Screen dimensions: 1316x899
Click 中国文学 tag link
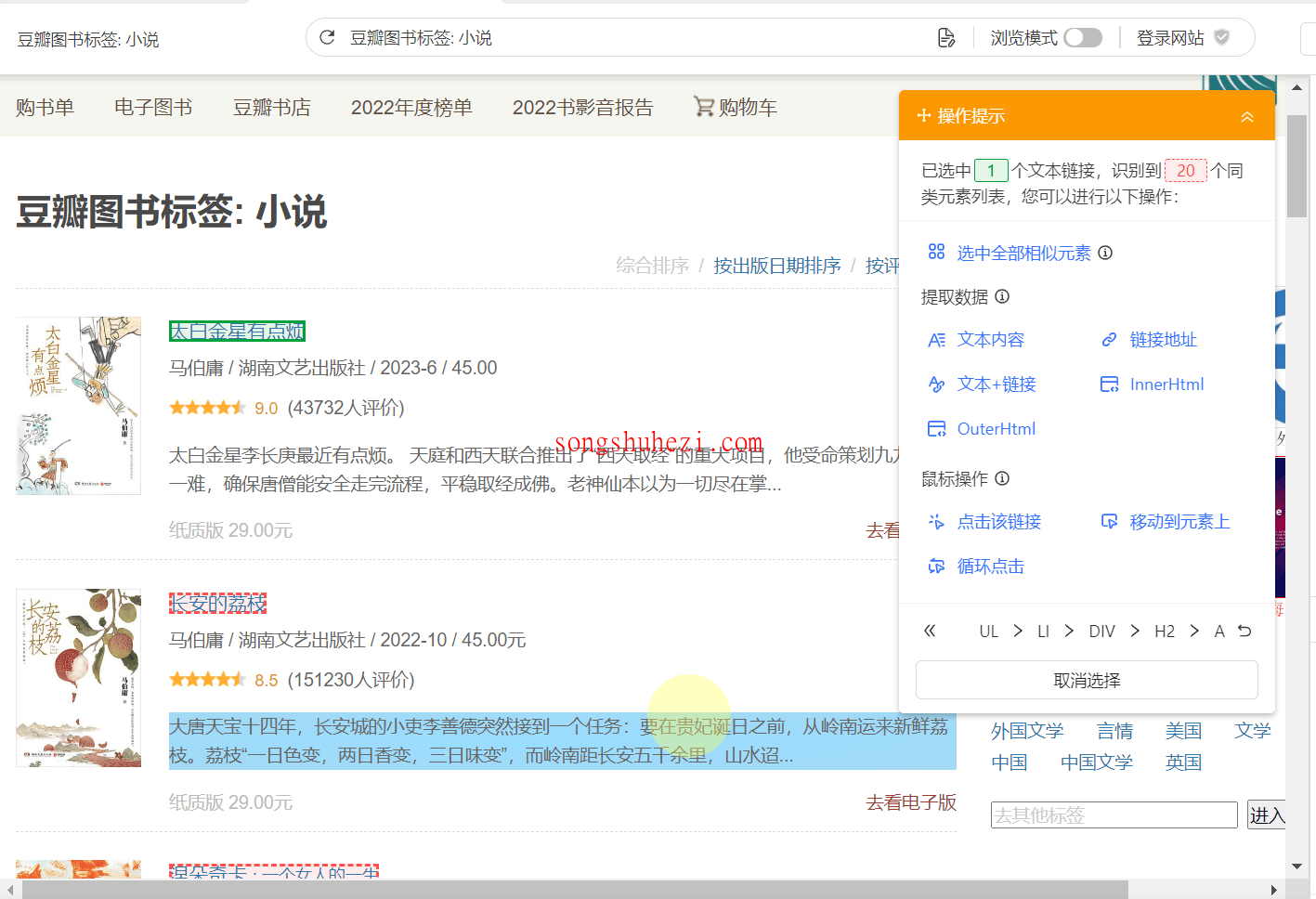(1097, 762)
